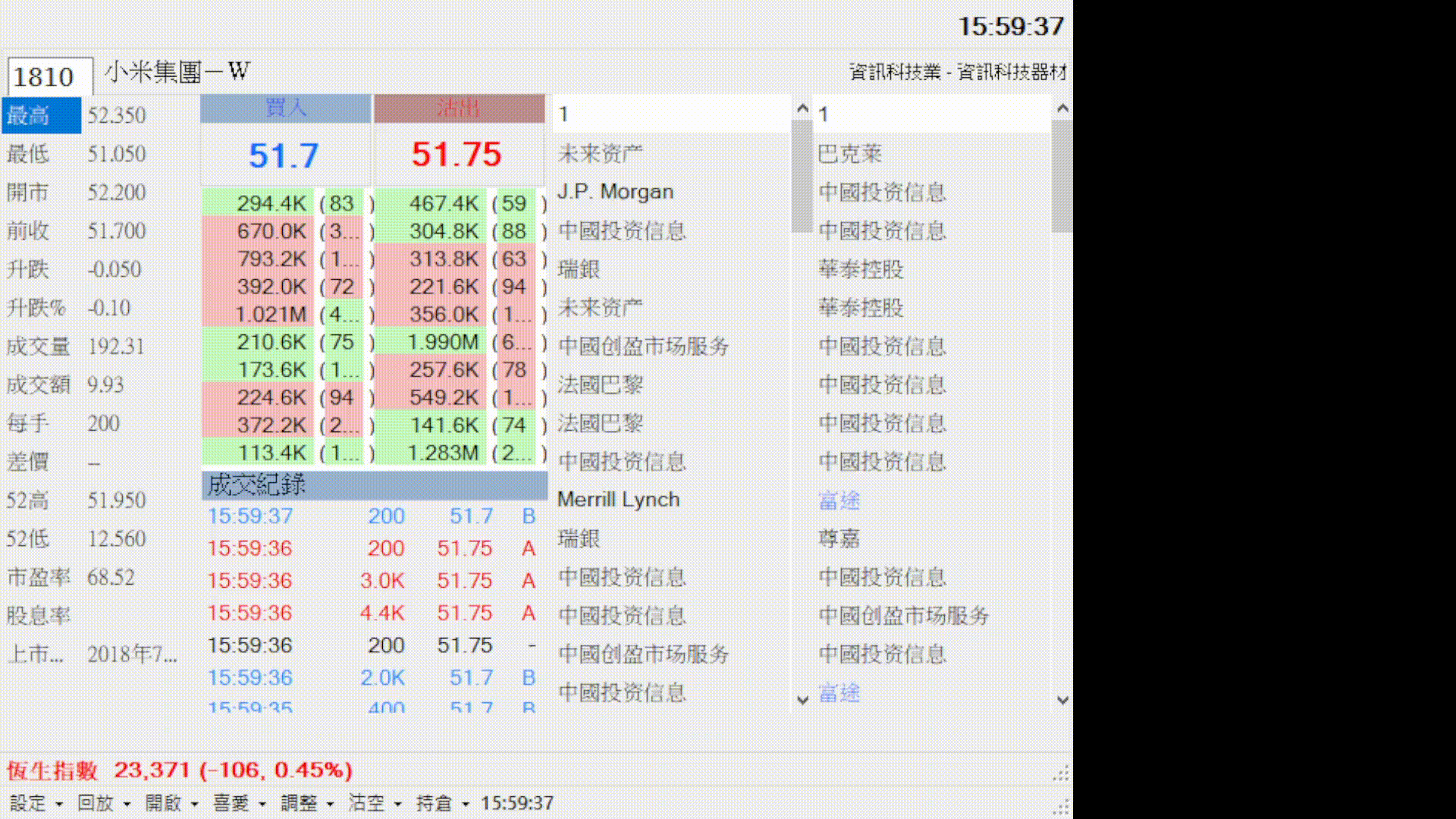Select the 2.0K trade at 51.7
1456x819 pixels.
[x=375, y=678]
